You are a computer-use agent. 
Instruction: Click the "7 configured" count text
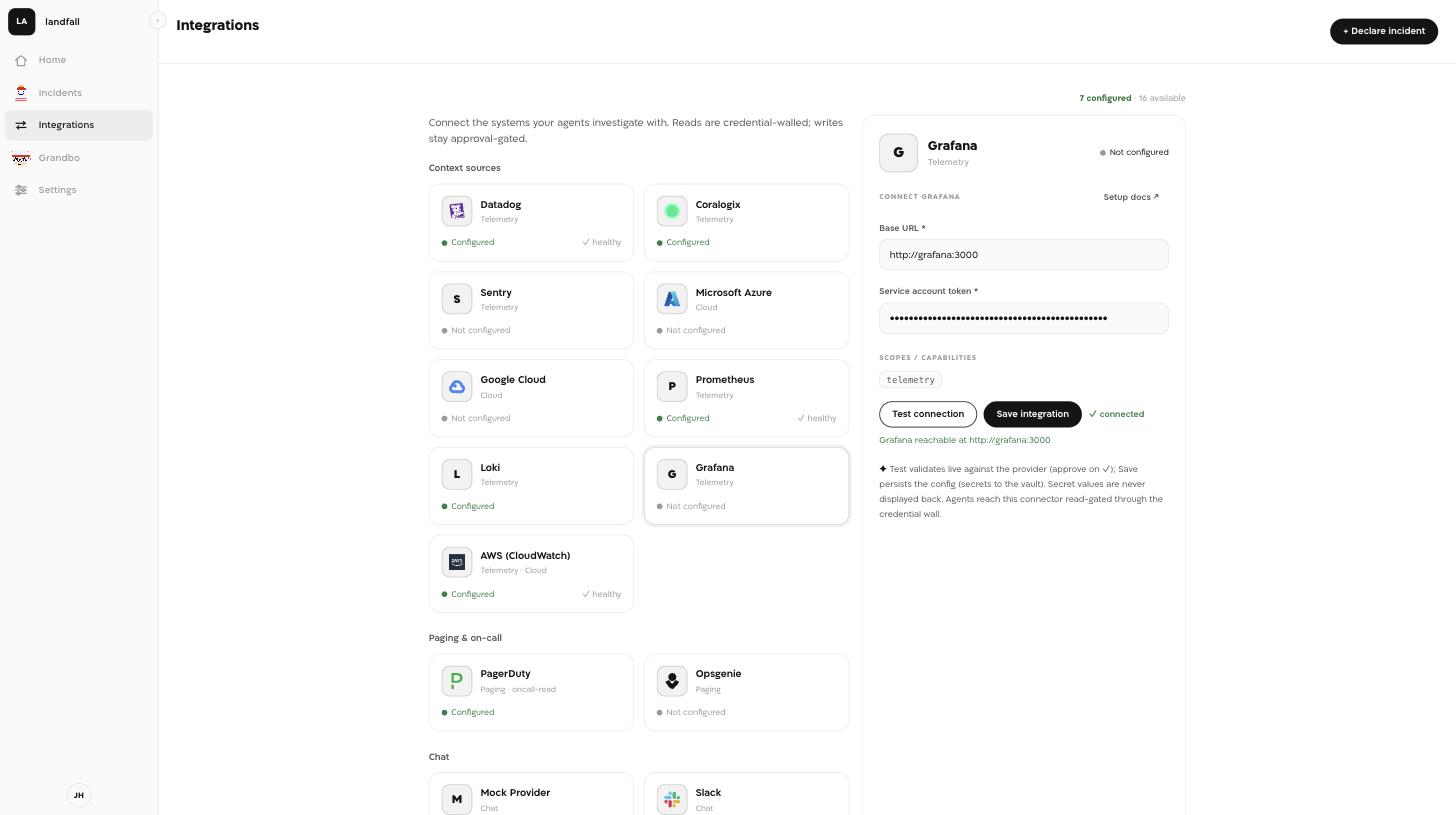(x=1105, y=98)
